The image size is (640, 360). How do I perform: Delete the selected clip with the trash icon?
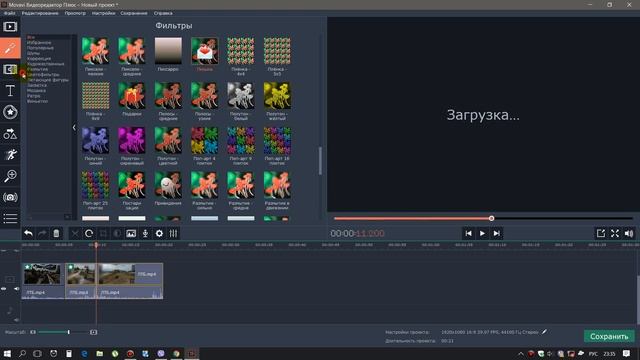(x=56, y=233)
